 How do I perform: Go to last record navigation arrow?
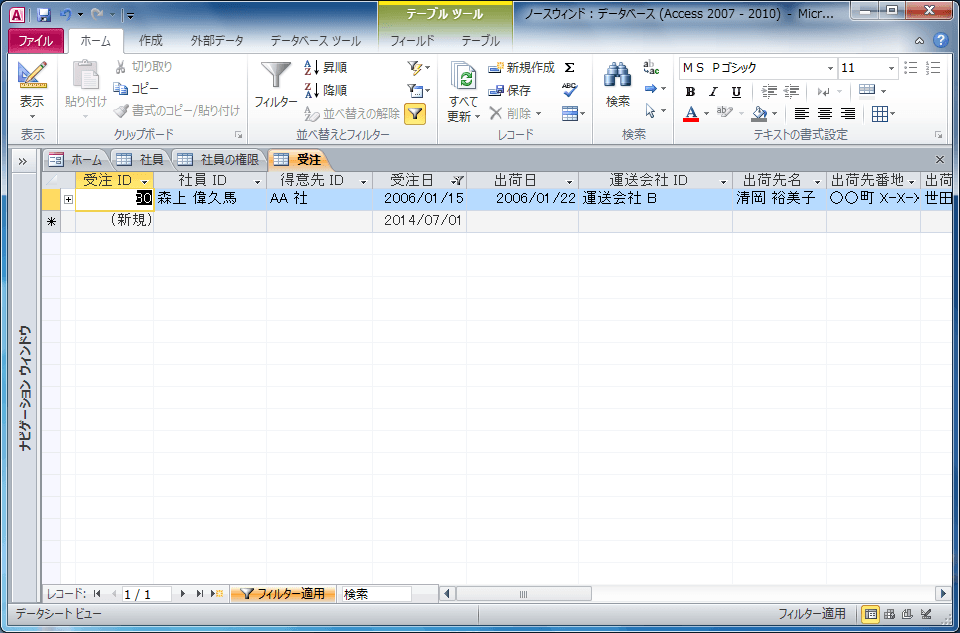click(x=200, y=594)
